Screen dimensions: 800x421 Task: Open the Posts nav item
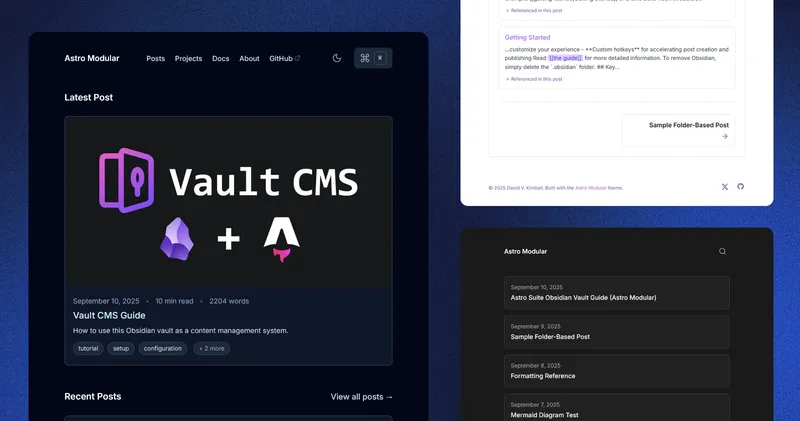click(155, 59)
